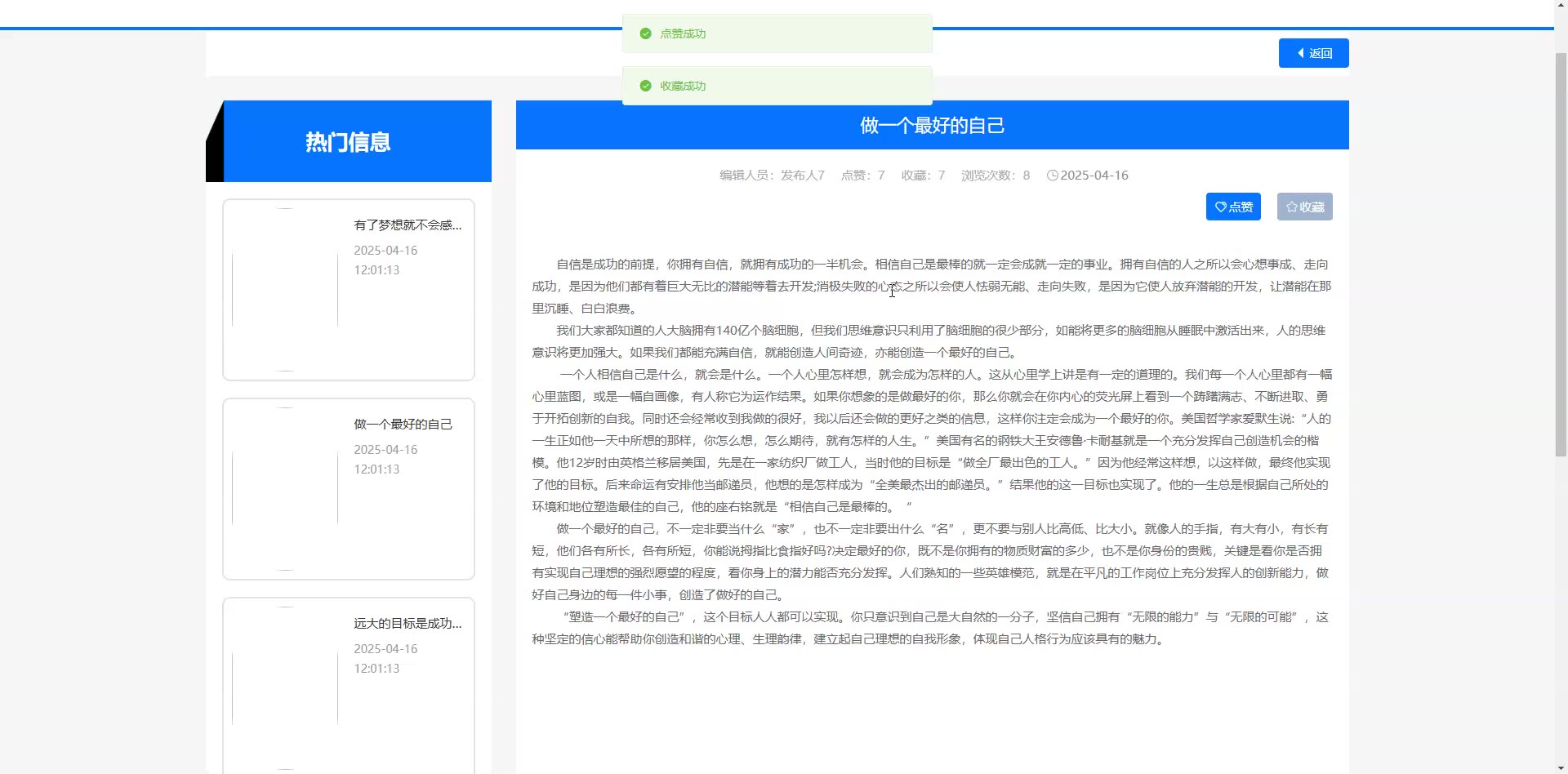This screenshot has width=1568, height=774.
Task: Click the star icon on the 收藏 button
Action: (x=1291, y=207)
